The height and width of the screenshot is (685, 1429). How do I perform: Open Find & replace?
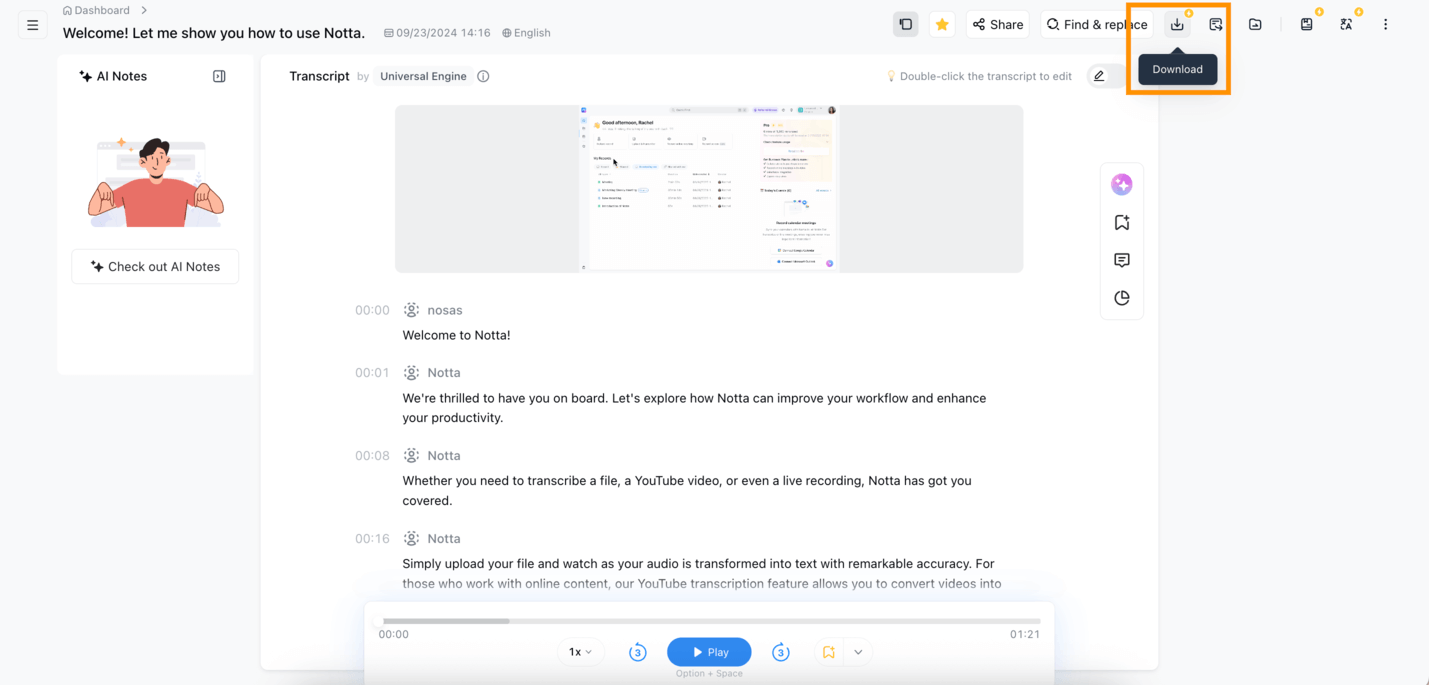click(1097, 24)
